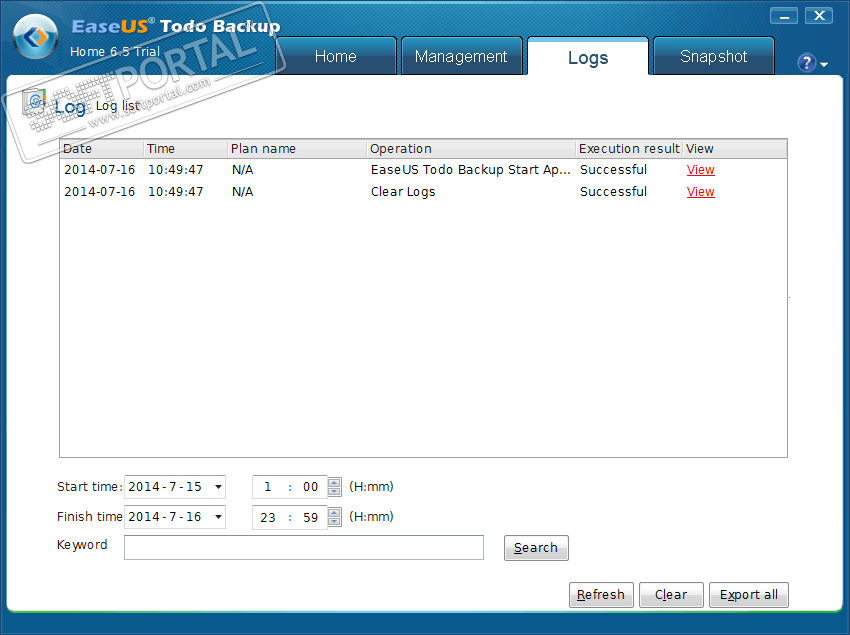Click the Search button
This screenshot has height=635, width=850.
(x=536, y=548)
